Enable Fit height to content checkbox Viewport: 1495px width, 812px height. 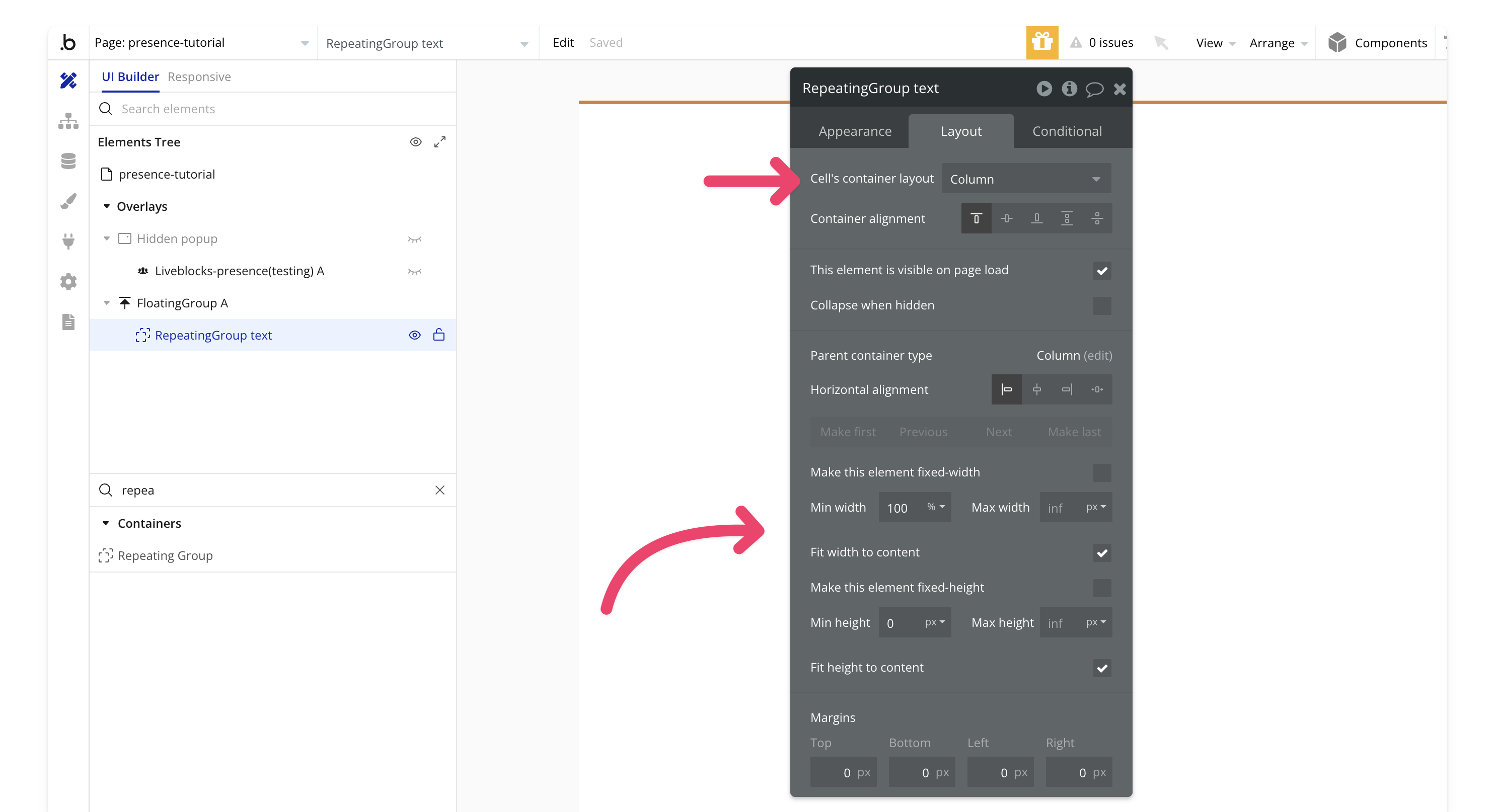pos(1101,667)
